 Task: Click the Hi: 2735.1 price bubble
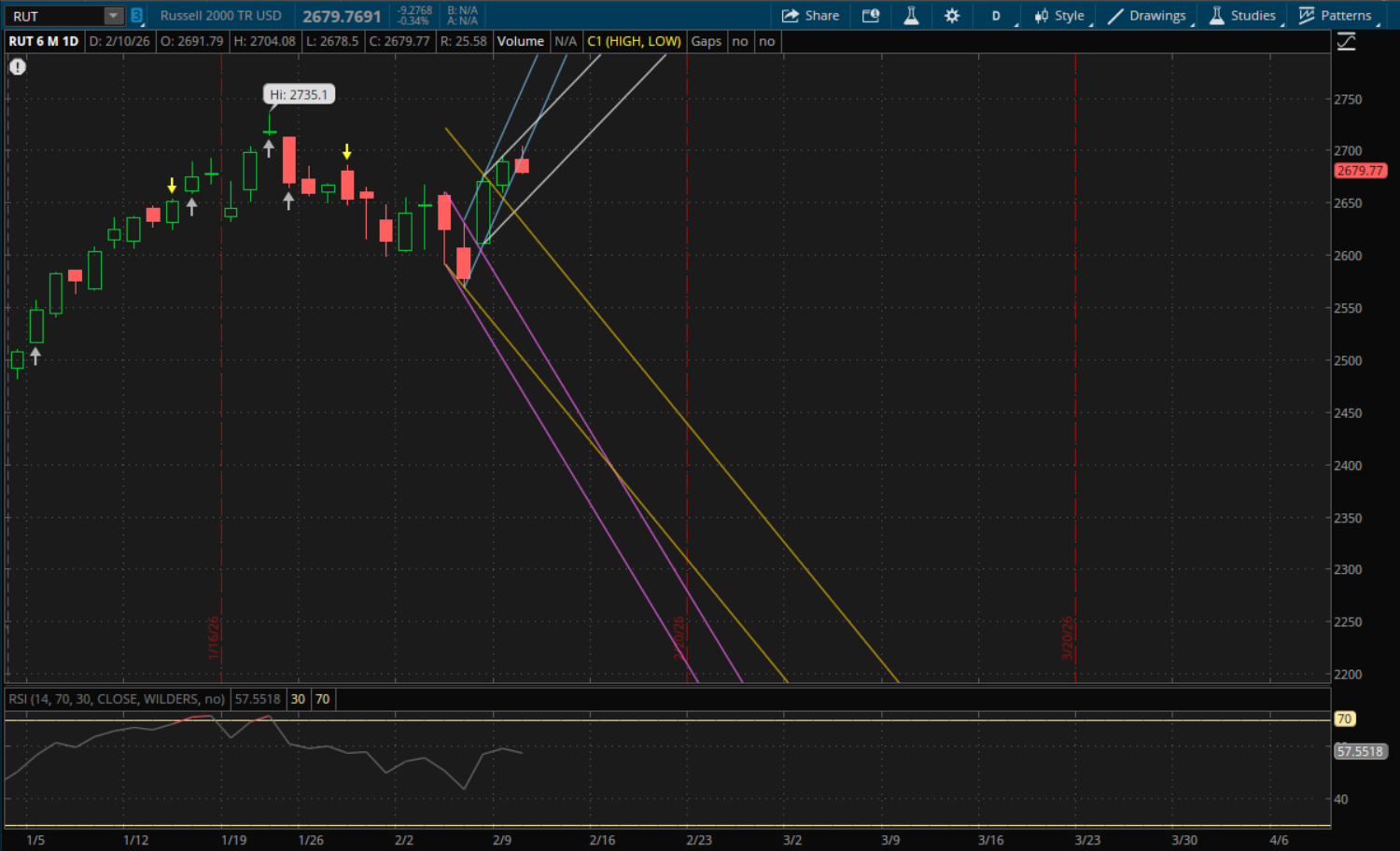point(299,94)
